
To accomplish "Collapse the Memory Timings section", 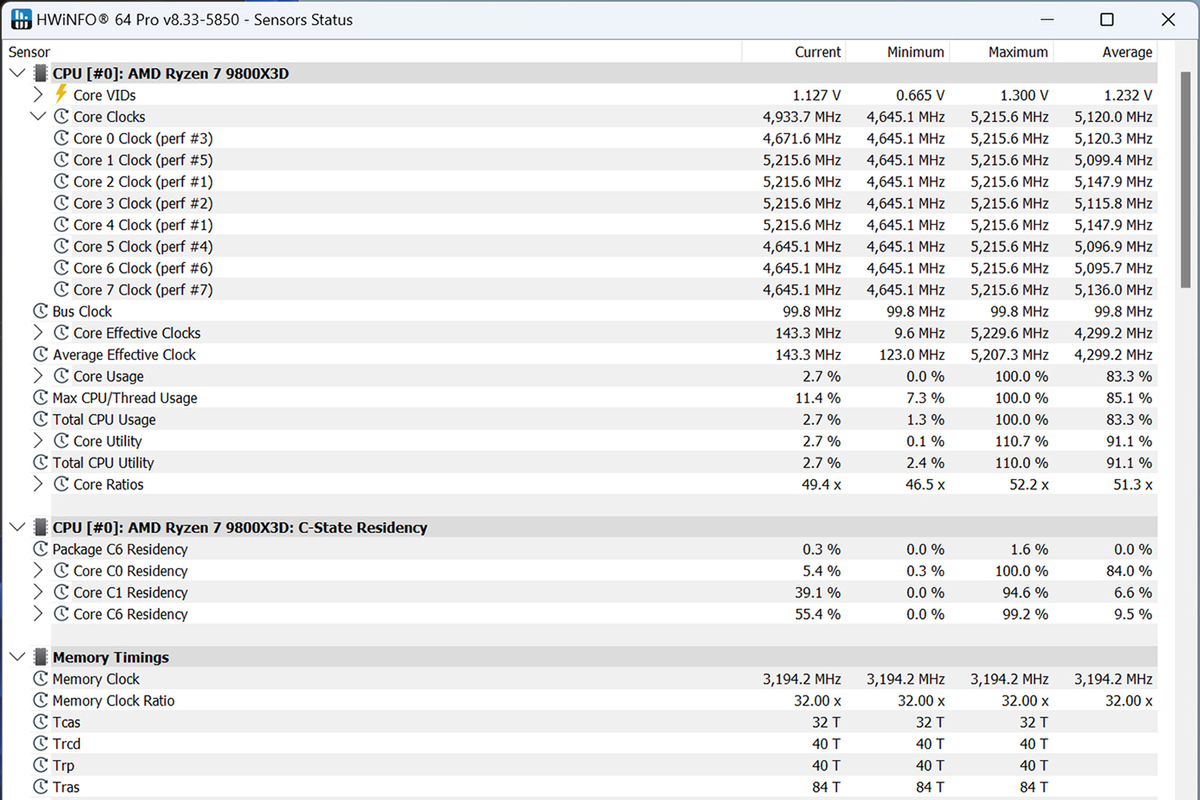I will pyautogui.click(x=17, y=657).
